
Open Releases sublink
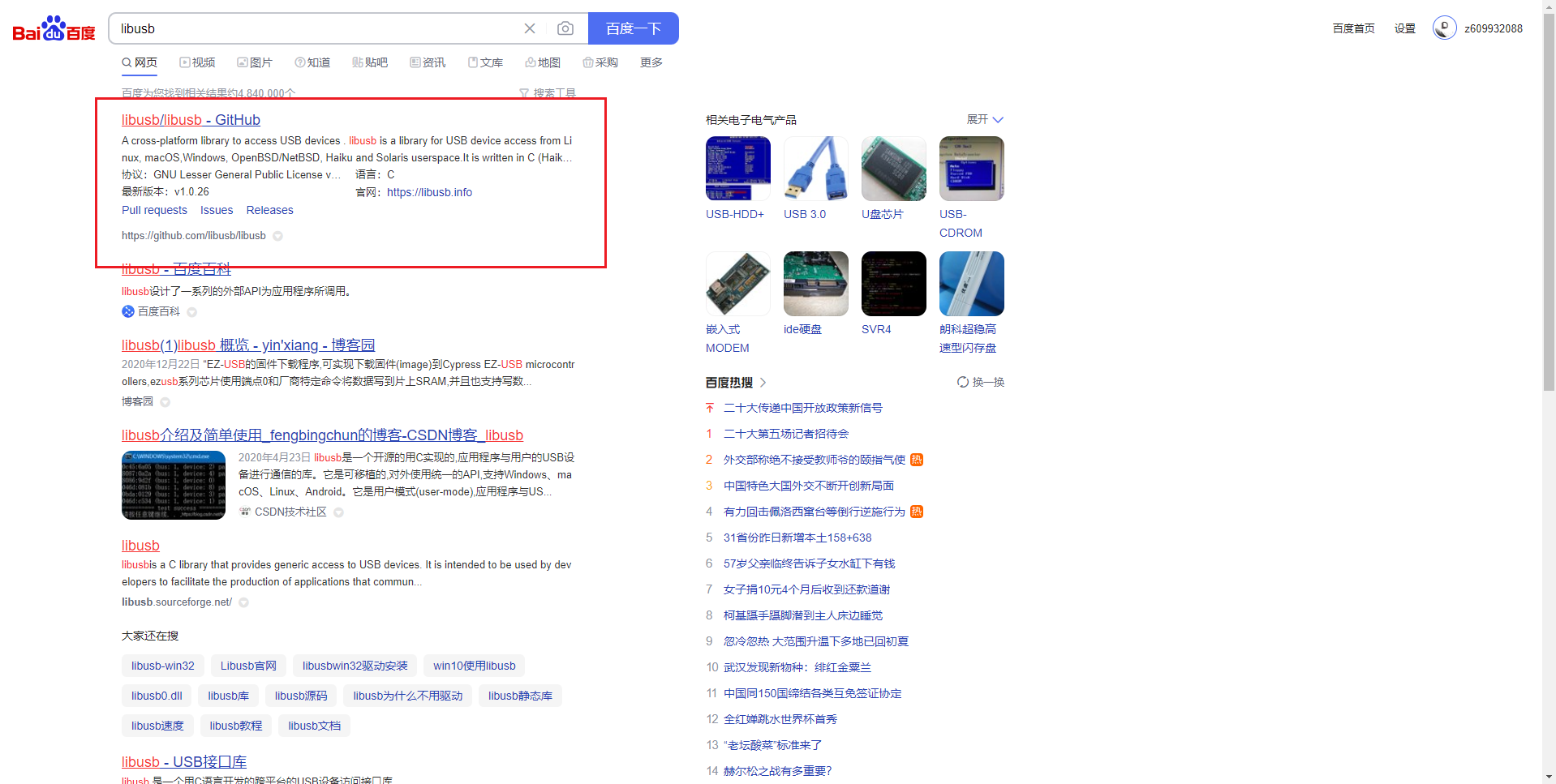(270, 210)
